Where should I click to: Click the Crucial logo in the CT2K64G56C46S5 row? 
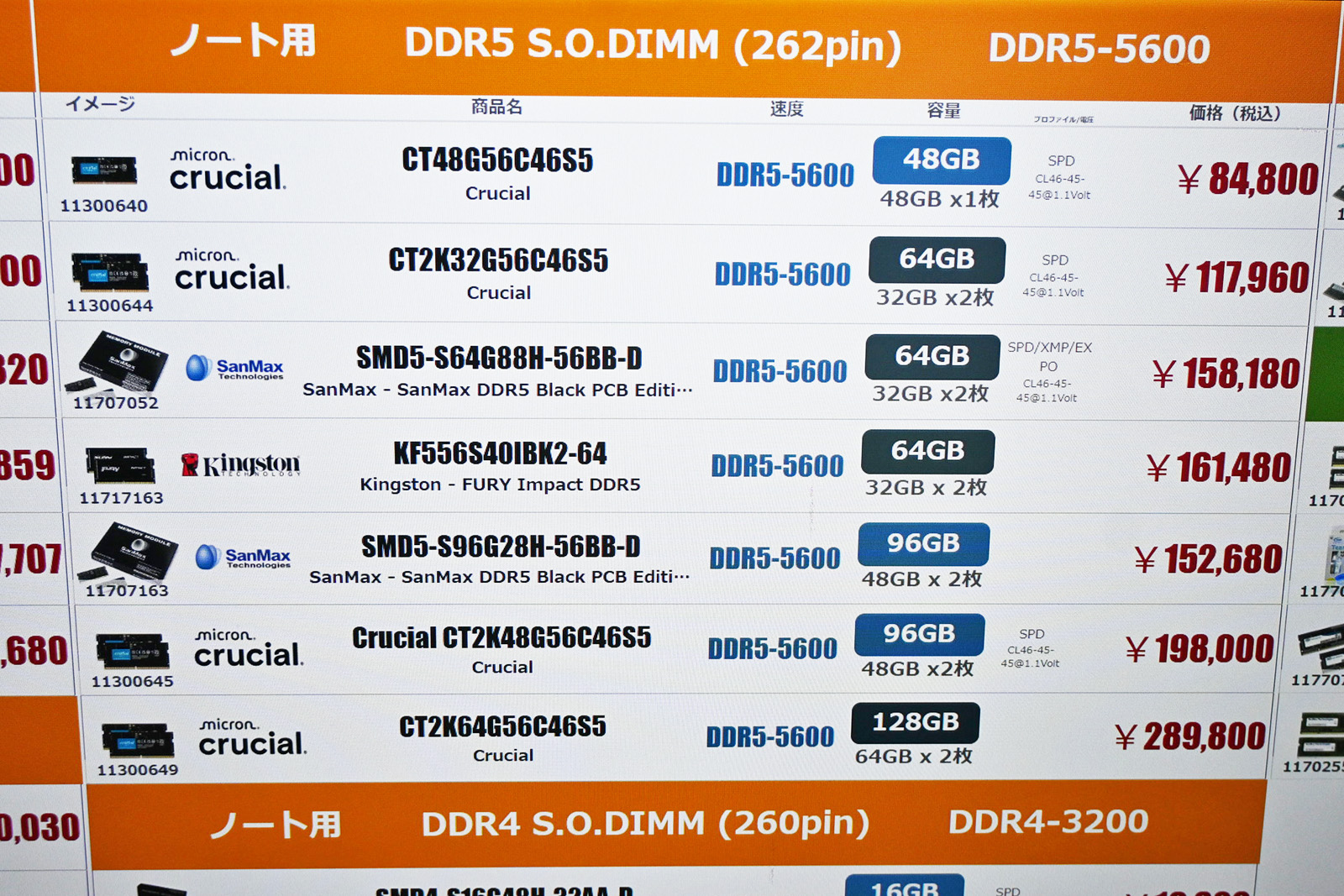pos(253,736)
